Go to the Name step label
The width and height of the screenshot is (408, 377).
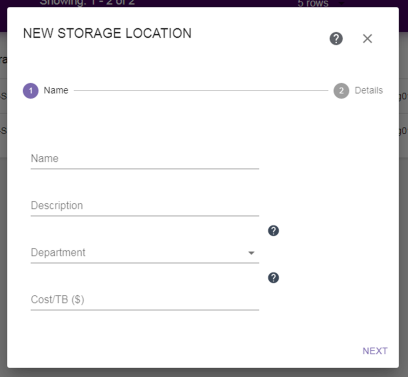click(56, 90)
